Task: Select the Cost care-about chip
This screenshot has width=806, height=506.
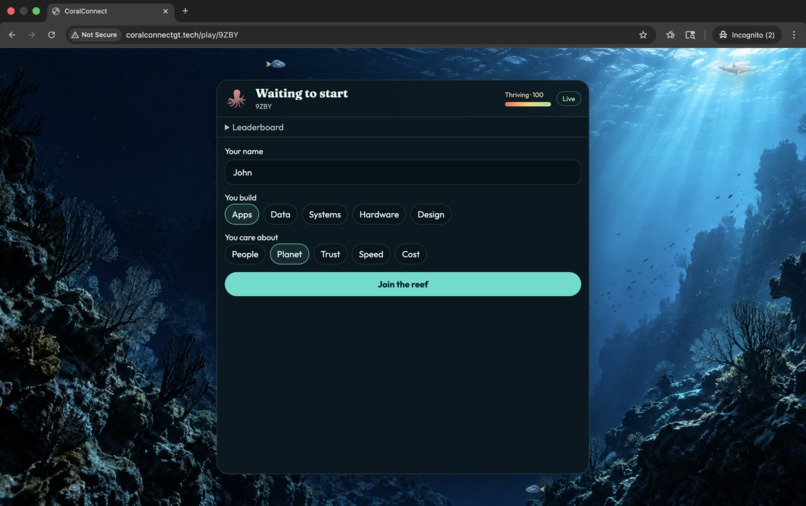Action: pyautogui.click(x=411, y=254)
